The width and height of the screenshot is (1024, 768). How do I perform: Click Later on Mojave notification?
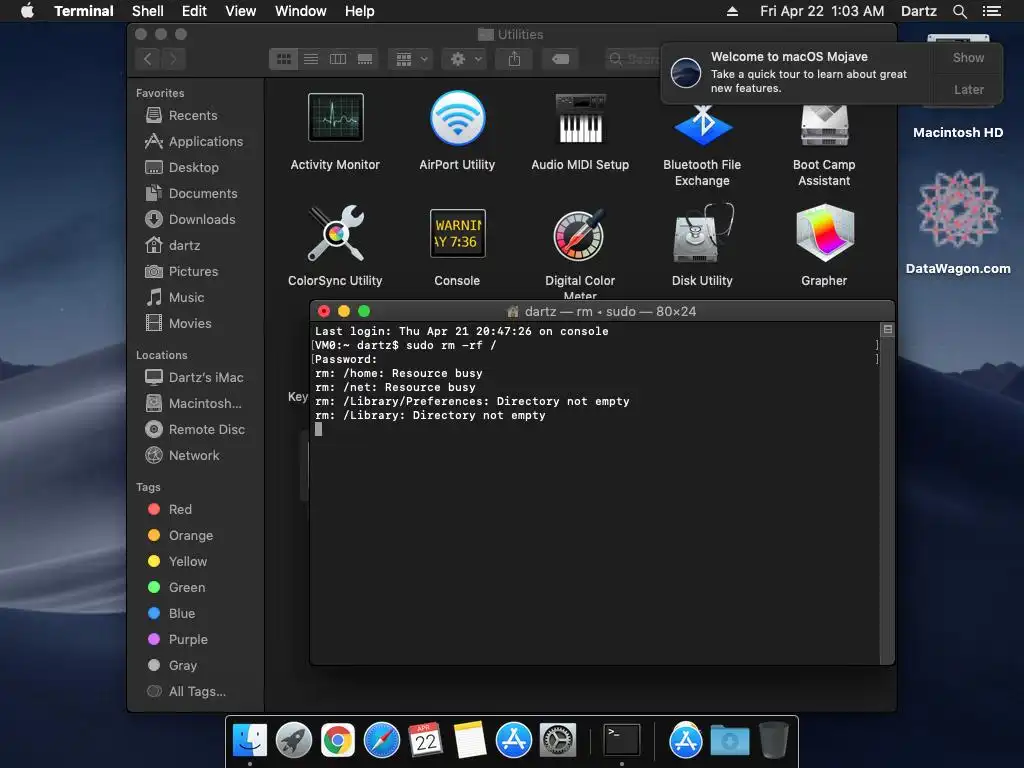(968, 89)
